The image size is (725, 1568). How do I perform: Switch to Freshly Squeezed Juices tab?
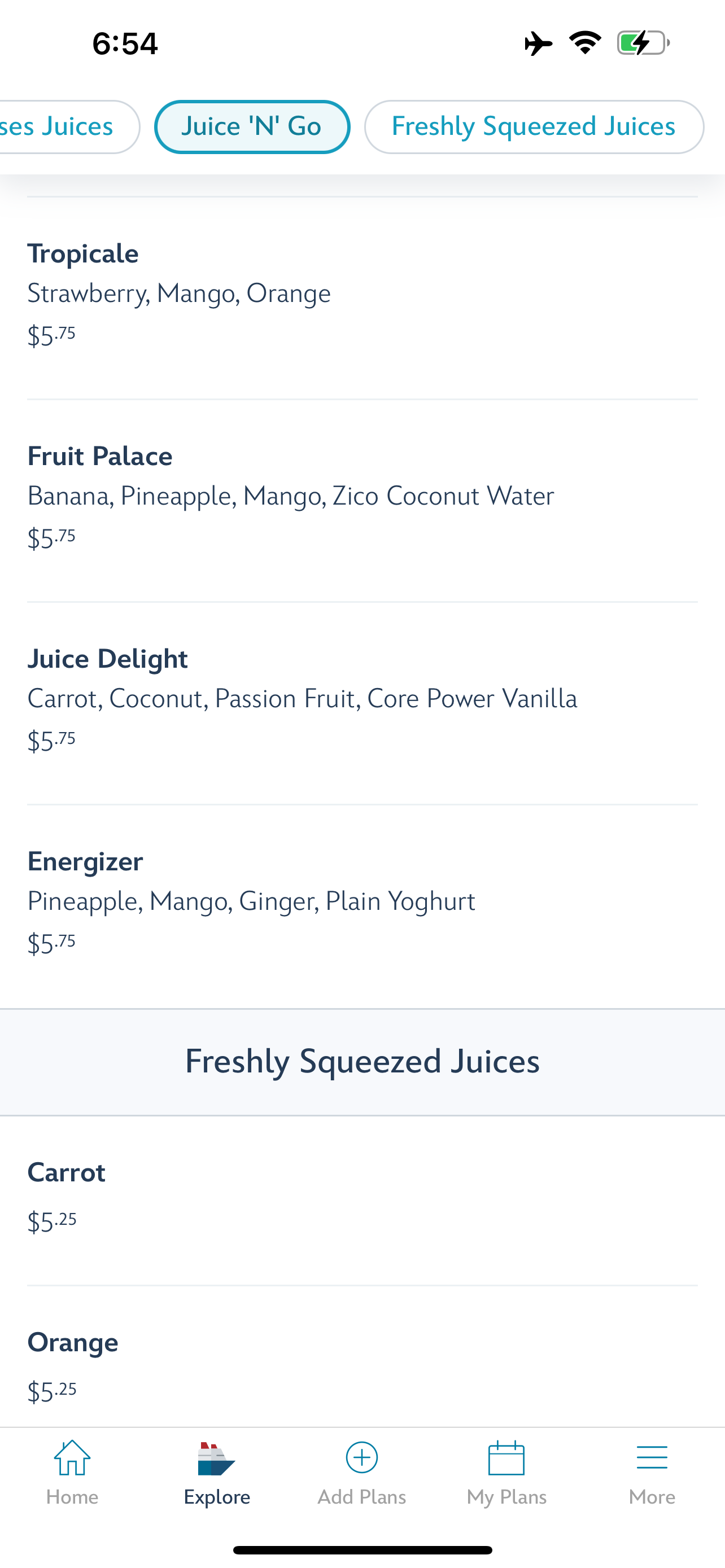(534, 126)
